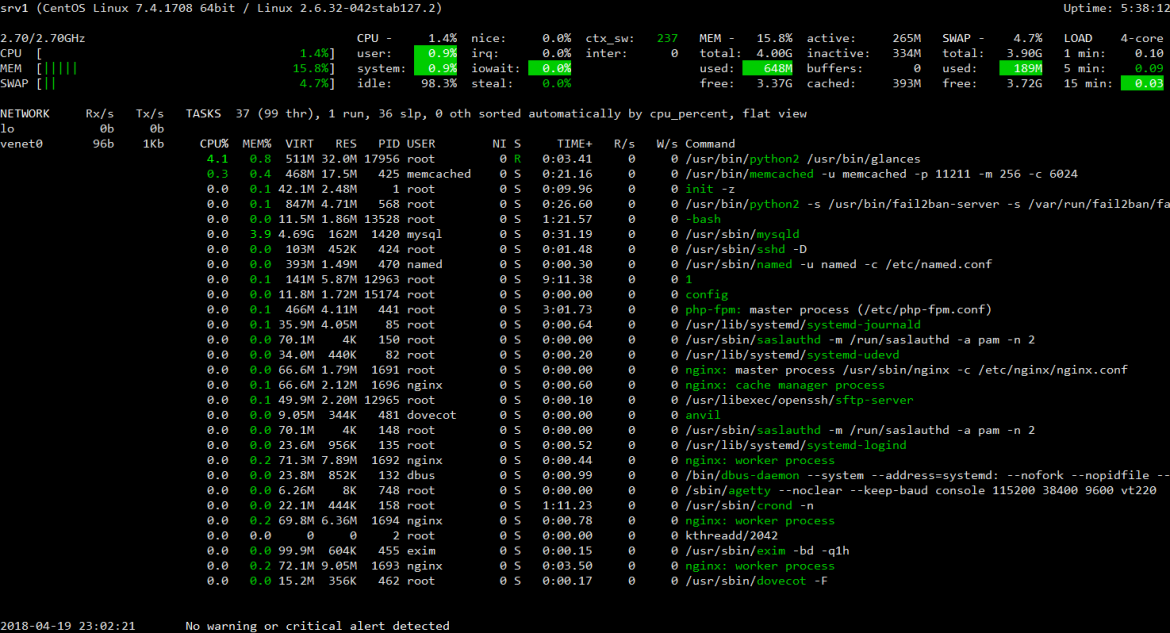The width and height of the screenshot is (1170, 633).
Task: Select the fail2ban-server process row
Action: pyautogui.click(x=400, y=203)
